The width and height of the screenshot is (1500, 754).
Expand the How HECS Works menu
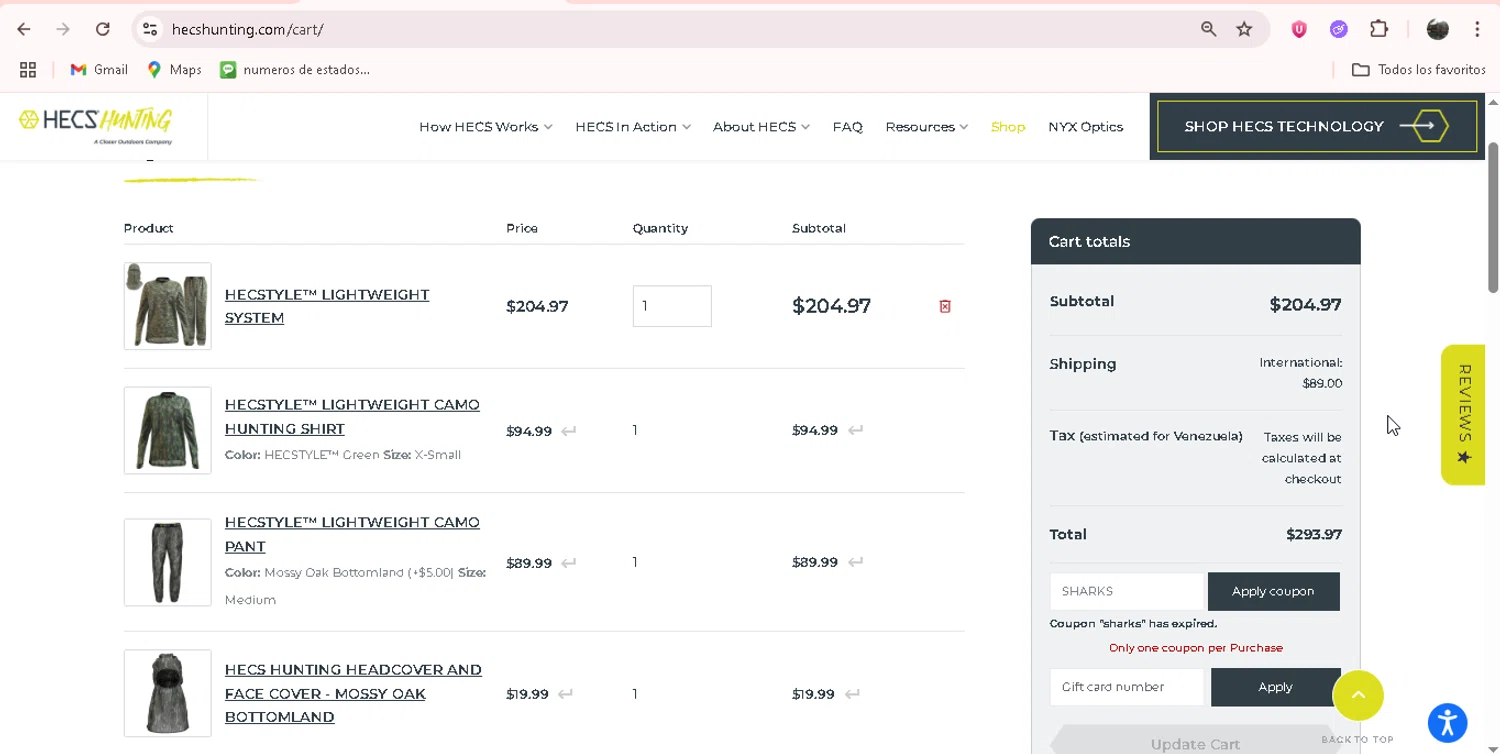(486, 127)
